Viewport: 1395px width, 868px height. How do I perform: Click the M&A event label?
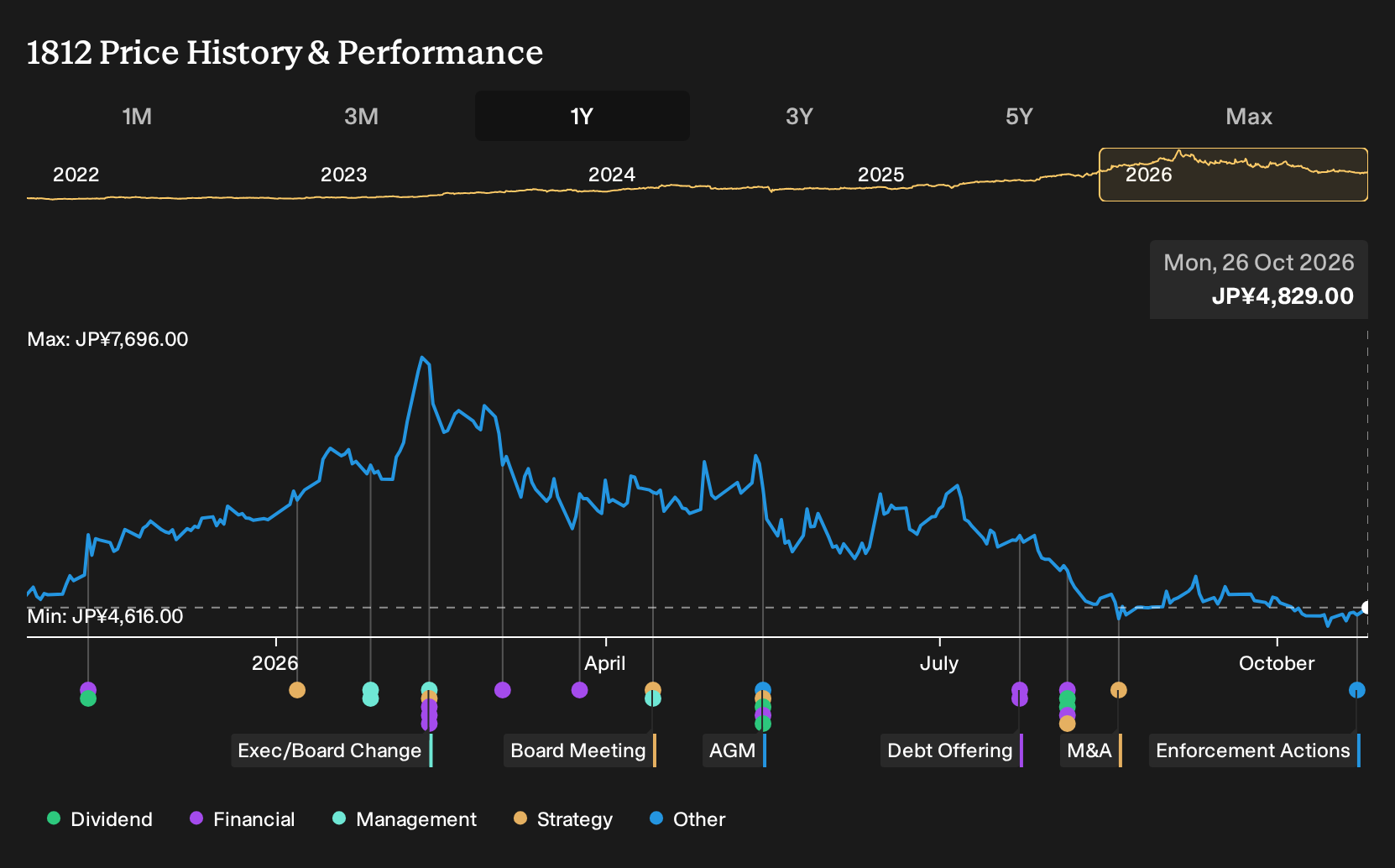pyautogui.click(x=1091, y=750)
